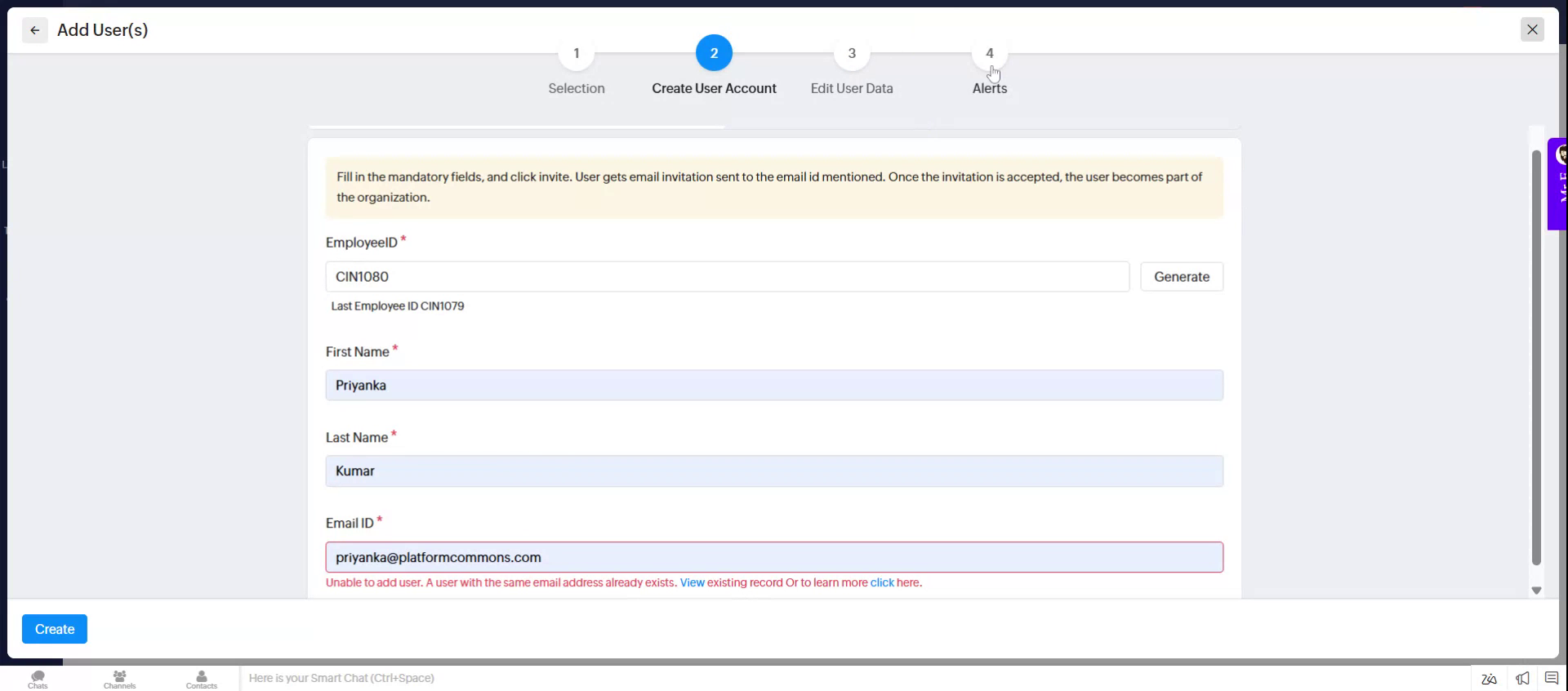Screen dimensions: 1568x691
Task: Follow the View existing record link
Action: (x=692, y=582)
